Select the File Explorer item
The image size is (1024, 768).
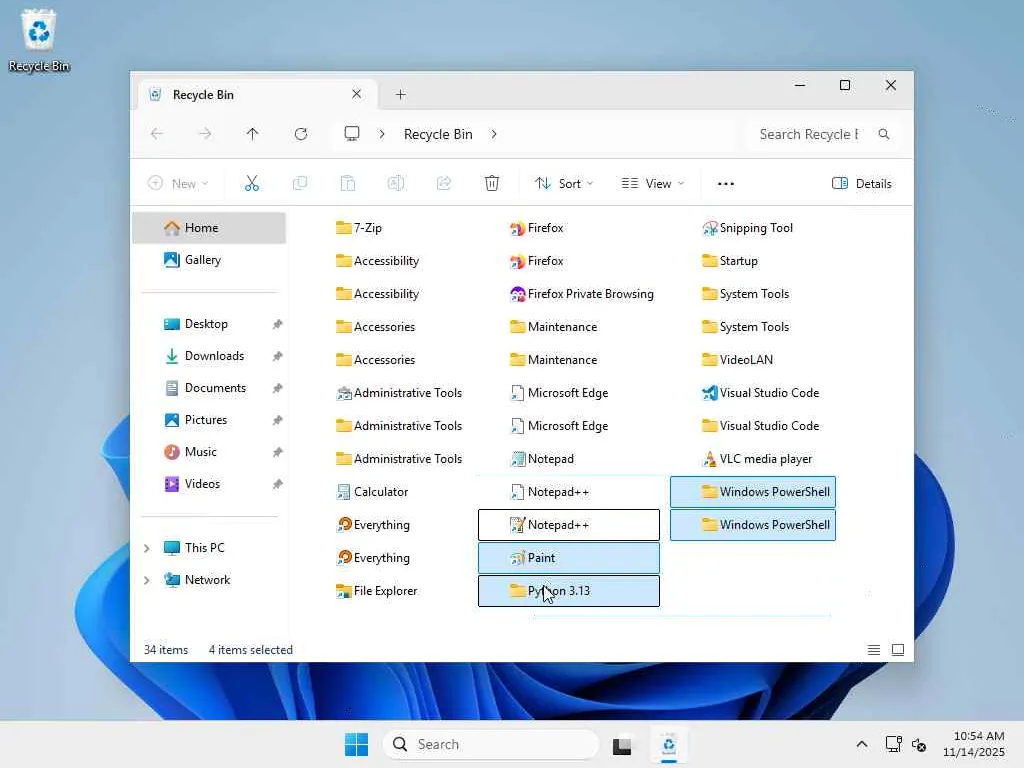coord(376,591)
